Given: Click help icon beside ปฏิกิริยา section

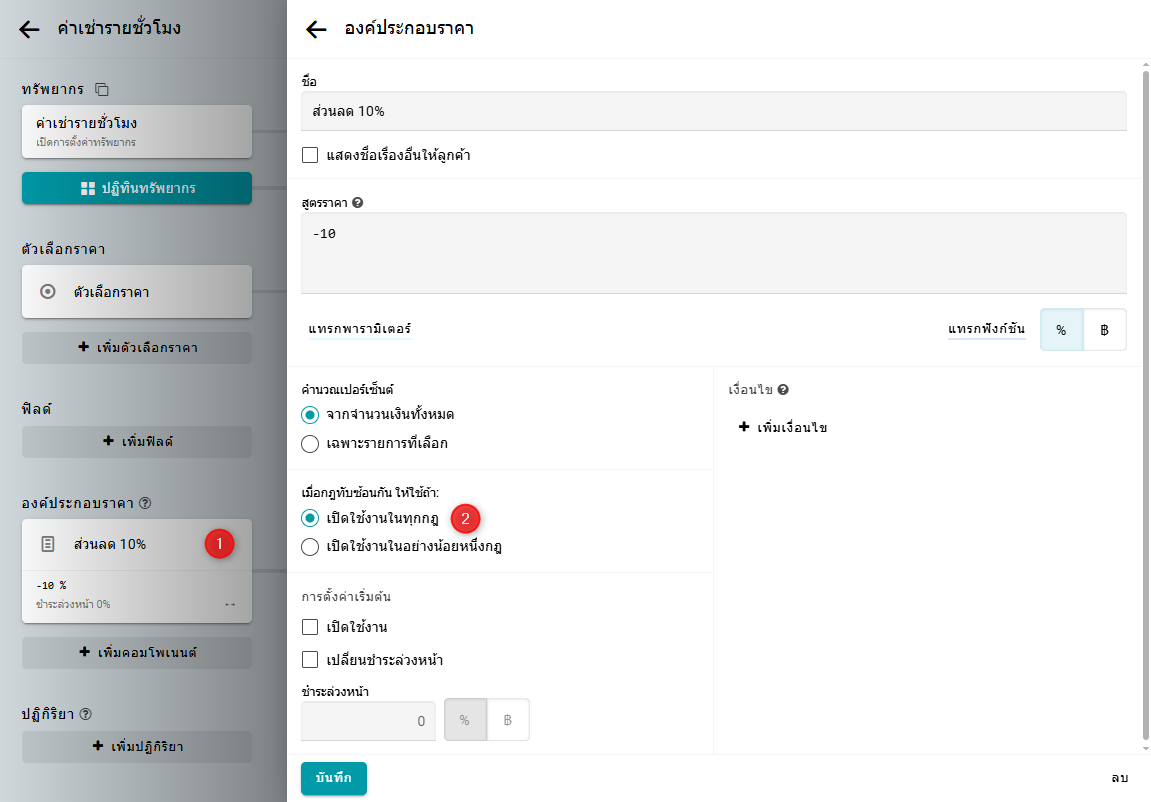Looking at the screenshot, I should tap(85, 714).
